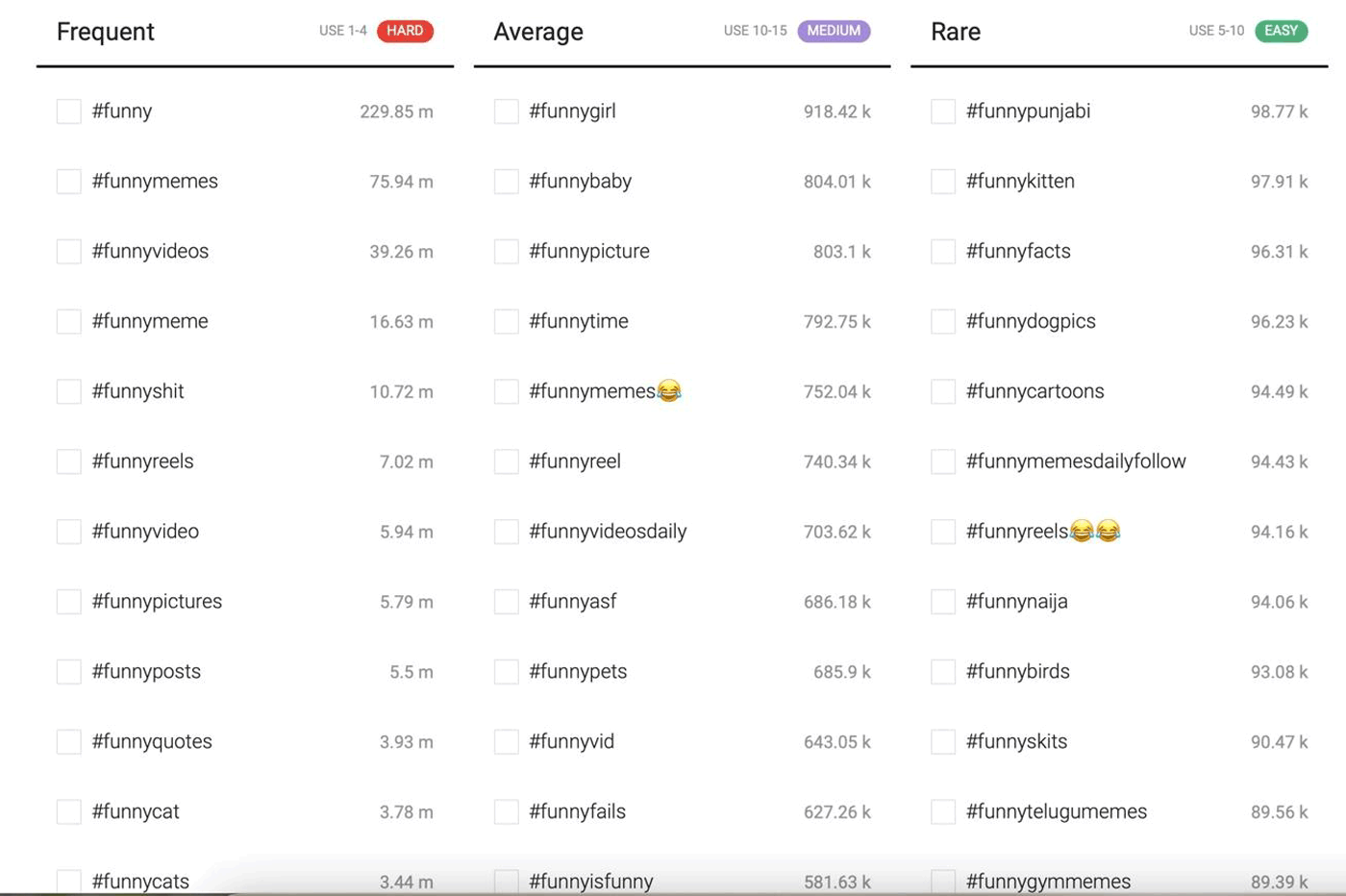The image size is (1346, 896).
Task: Check the #funnybaby hashtag box
Action: click(506, 182)
